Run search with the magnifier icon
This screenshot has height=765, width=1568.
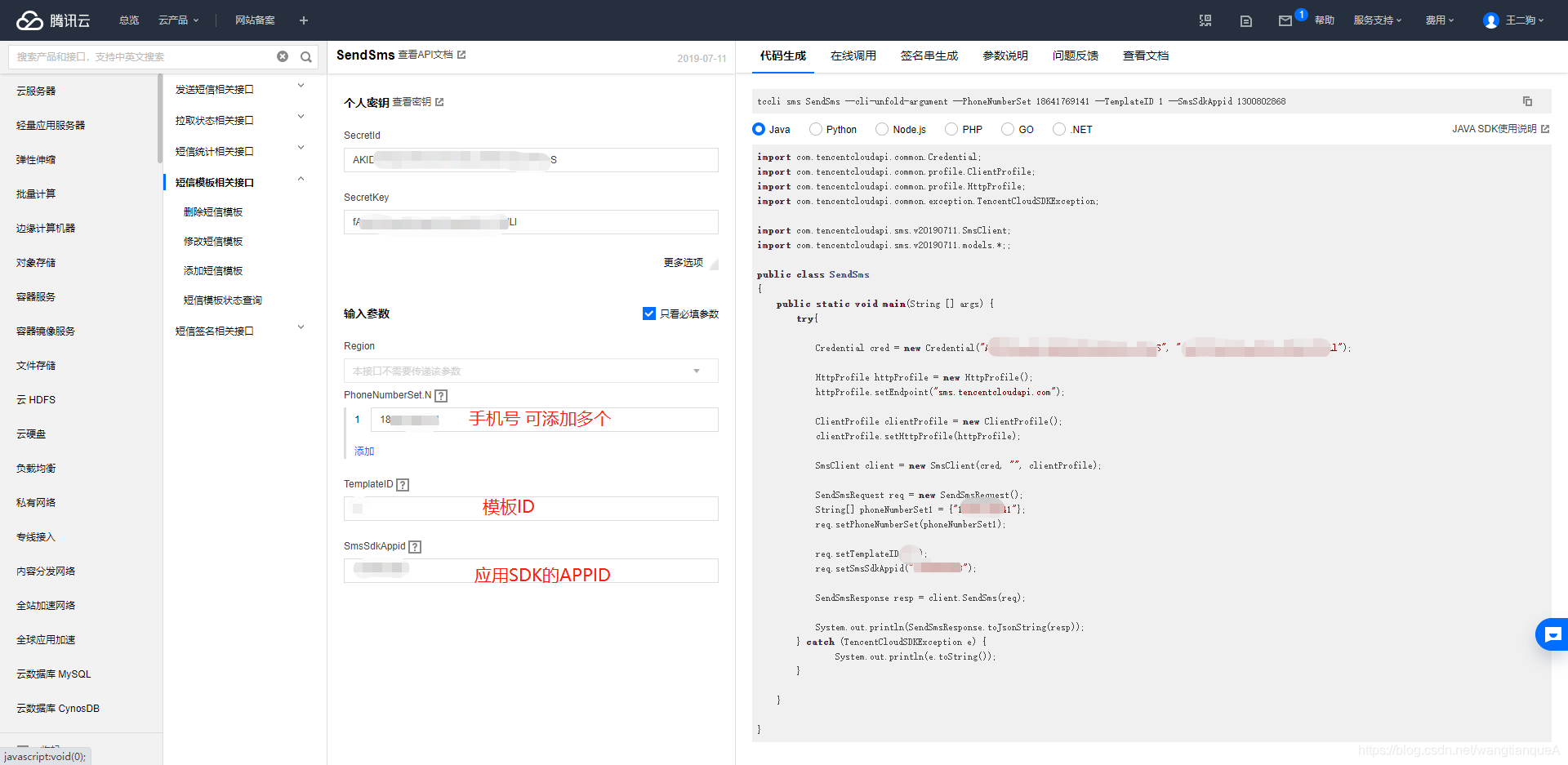click(x=306, y=56)
